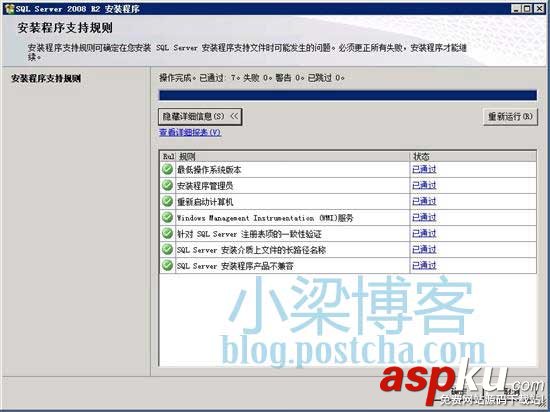The image size is (550, 412).
Task: Select the 针对 SQL Server 注册表项的一致性验证 text
Action: coord(249,234)
